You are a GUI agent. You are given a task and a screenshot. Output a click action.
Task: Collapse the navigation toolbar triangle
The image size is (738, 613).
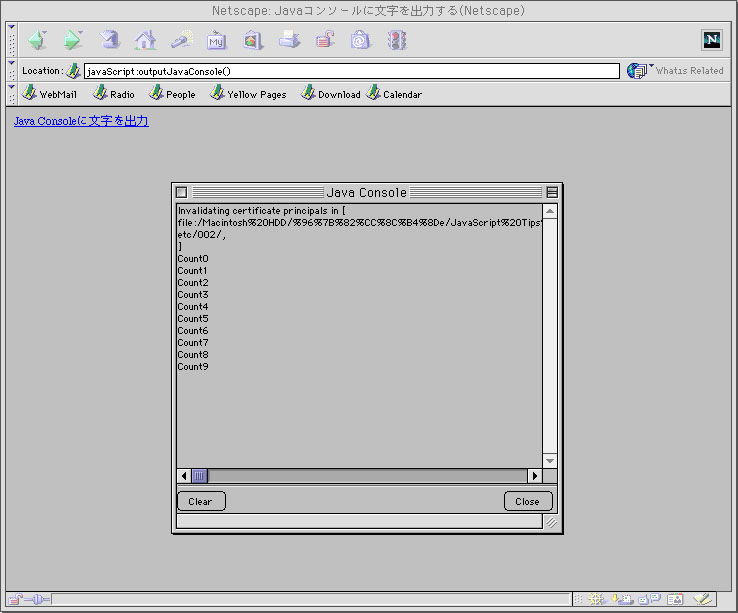12,27
